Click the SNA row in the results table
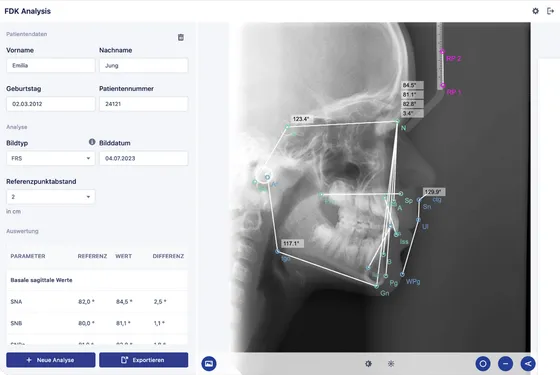Image resolution: width=560 pixels, height=375 pixels. click(97, 302)
